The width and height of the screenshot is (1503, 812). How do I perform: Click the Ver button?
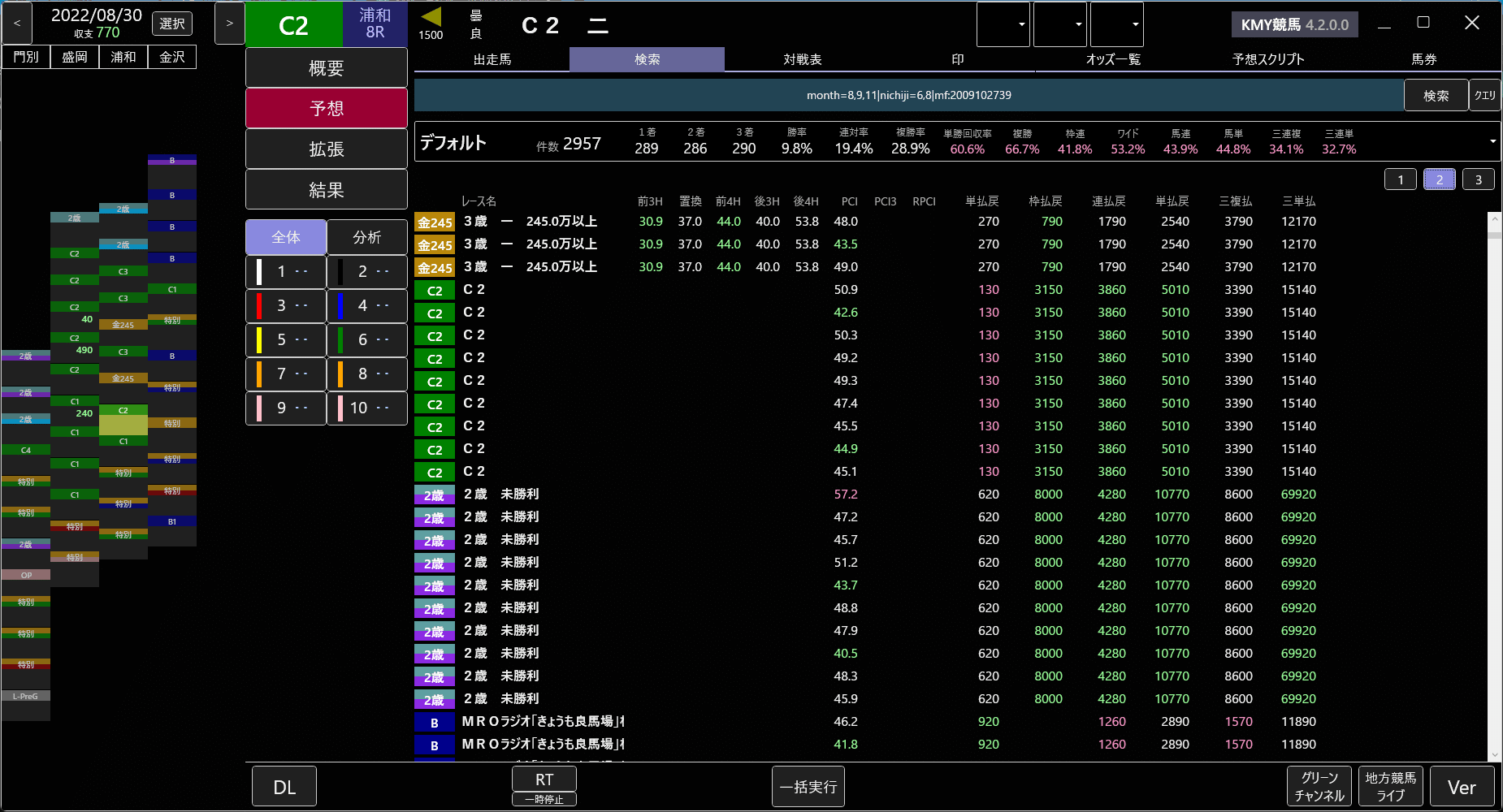pyautogui.click(x=1462, y=787)
